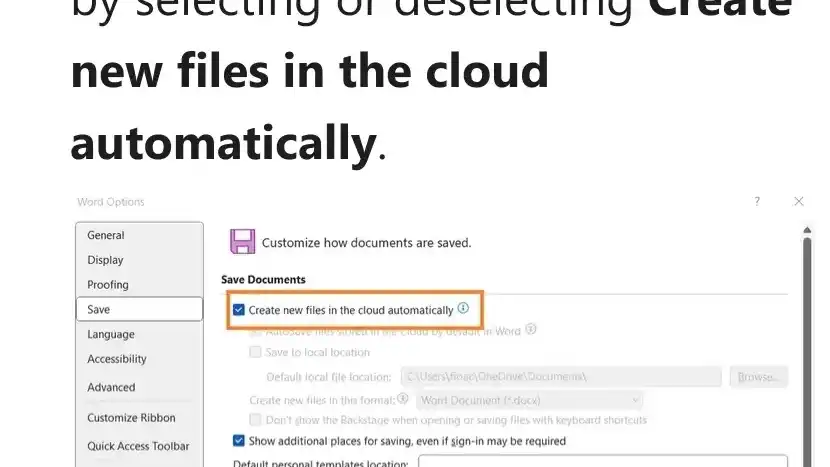Click info icon next to AutoSave files option
Image resolution: width=830 pixels, height=467 pixels.
point(531,329)
